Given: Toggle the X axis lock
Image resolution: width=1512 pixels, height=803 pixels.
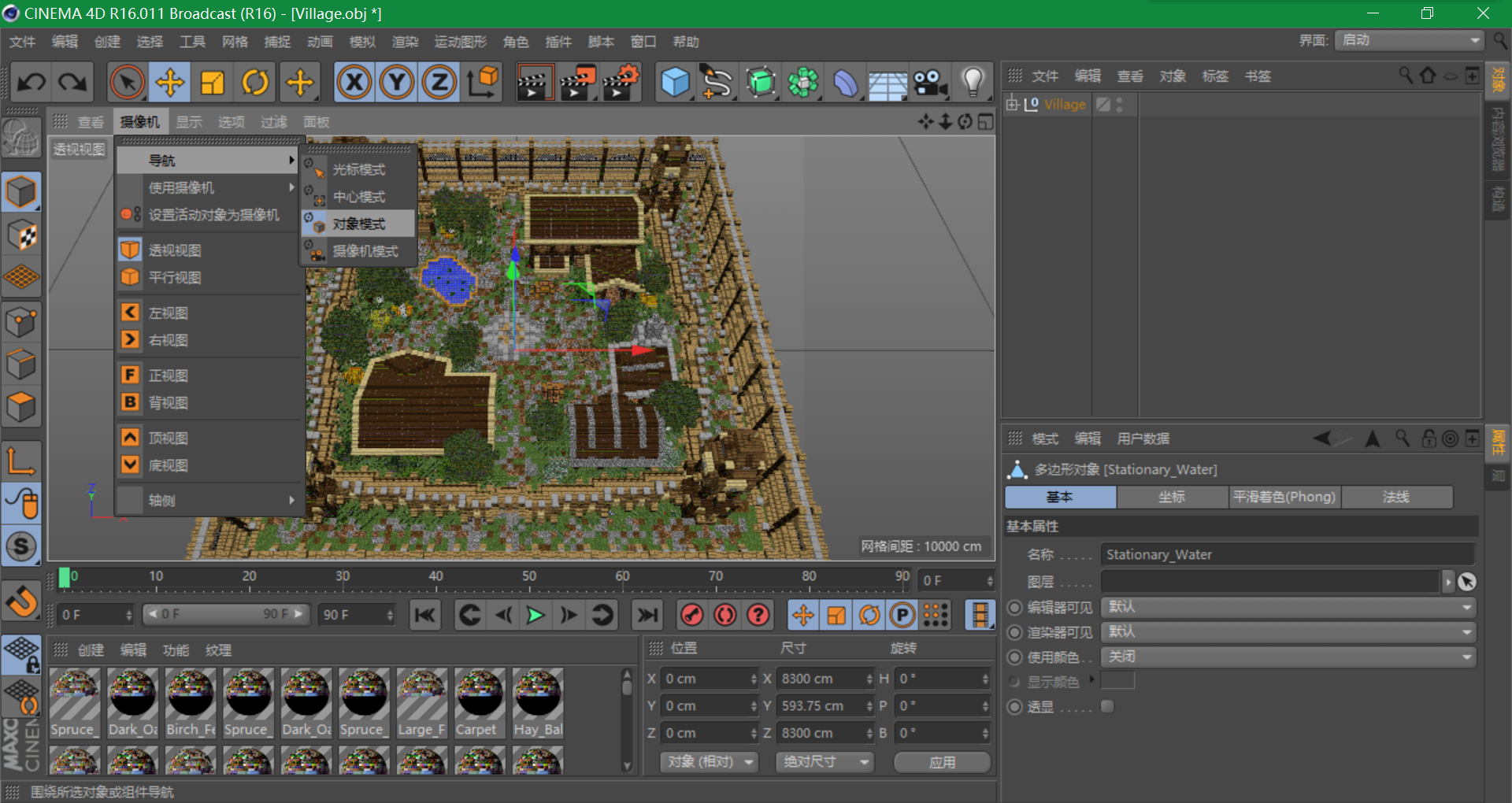Looking at the screenshot, I should pos(355,82).
